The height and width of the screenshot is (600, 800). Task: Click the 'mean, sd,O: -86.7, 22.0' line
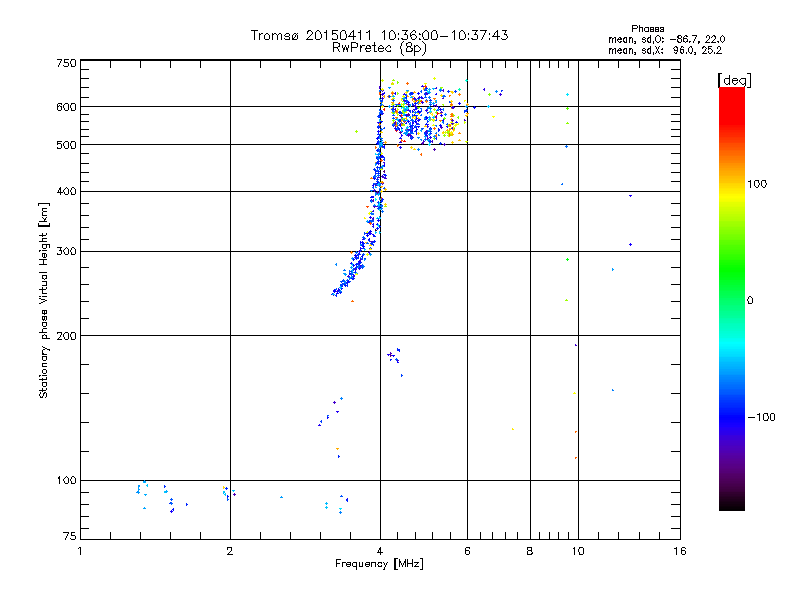click(x=666, y=39)
